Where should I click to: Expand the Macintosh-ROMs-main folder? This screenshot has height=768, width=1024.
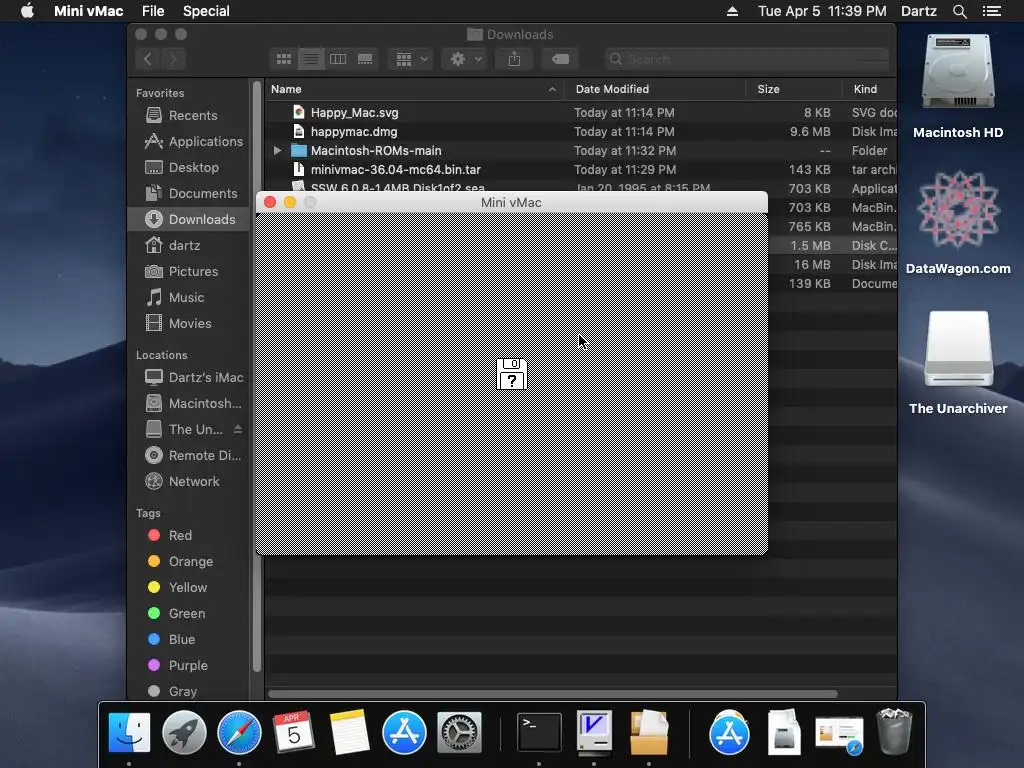click(x=278, y=150)
